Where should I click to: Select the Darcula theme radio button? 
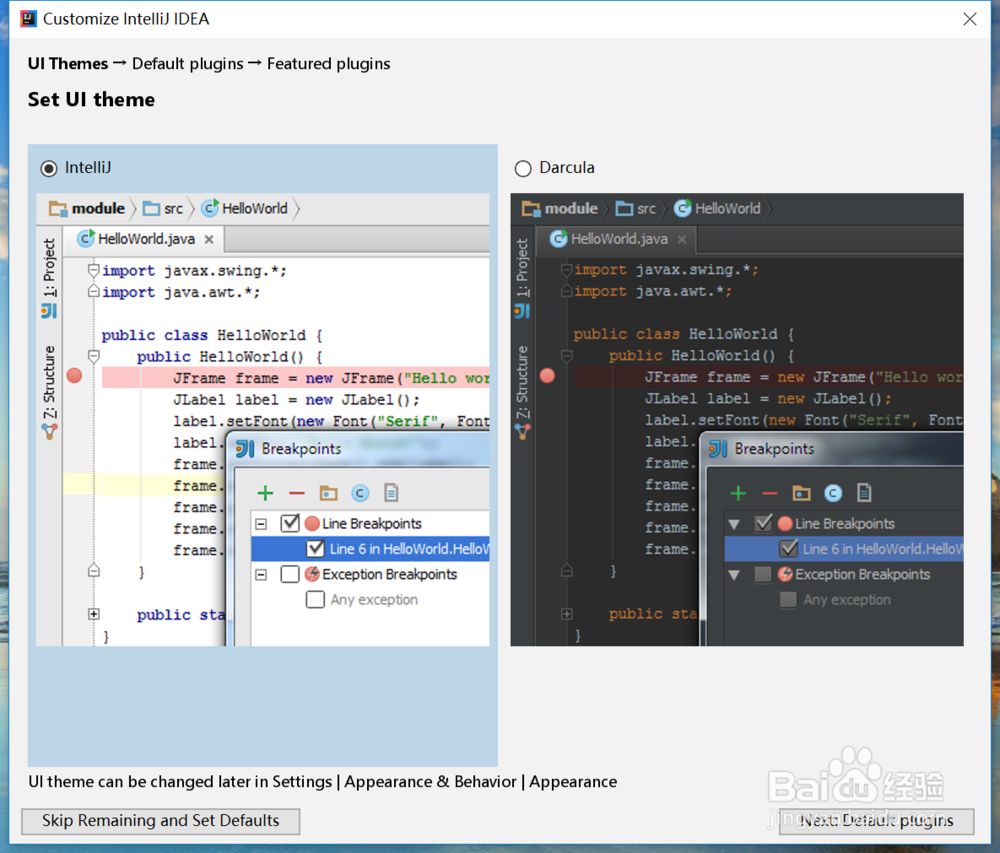pyautogui.click(x=523, y=168)
